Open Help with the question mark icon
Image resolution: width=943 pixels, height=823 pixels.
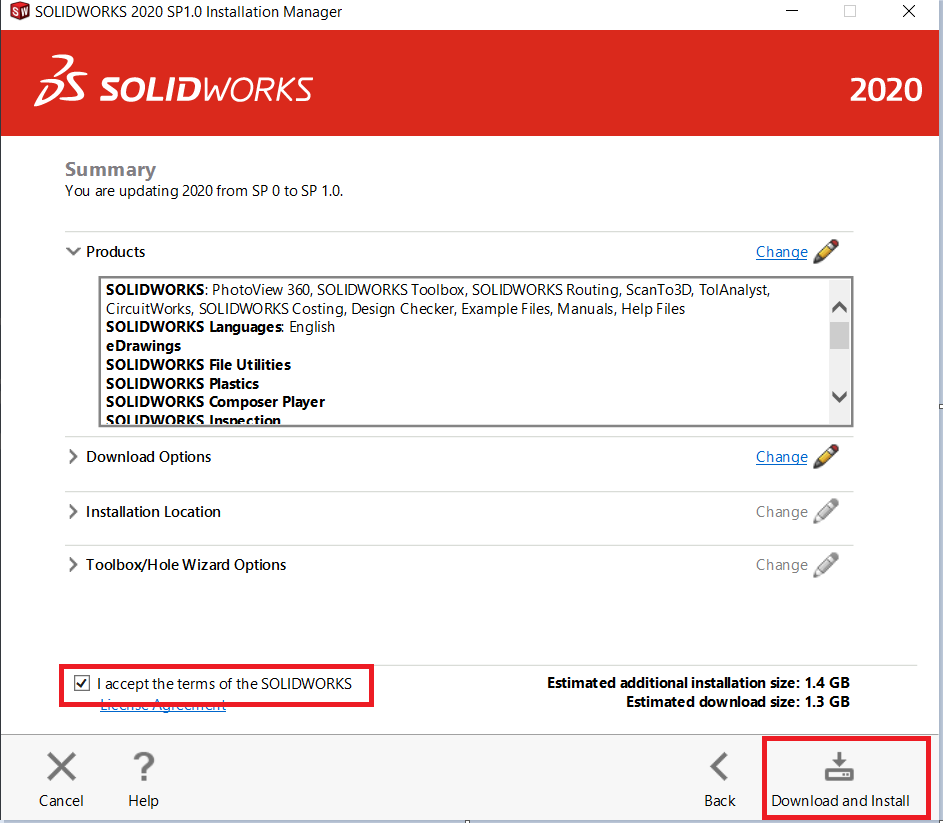[x=143, y=779]
